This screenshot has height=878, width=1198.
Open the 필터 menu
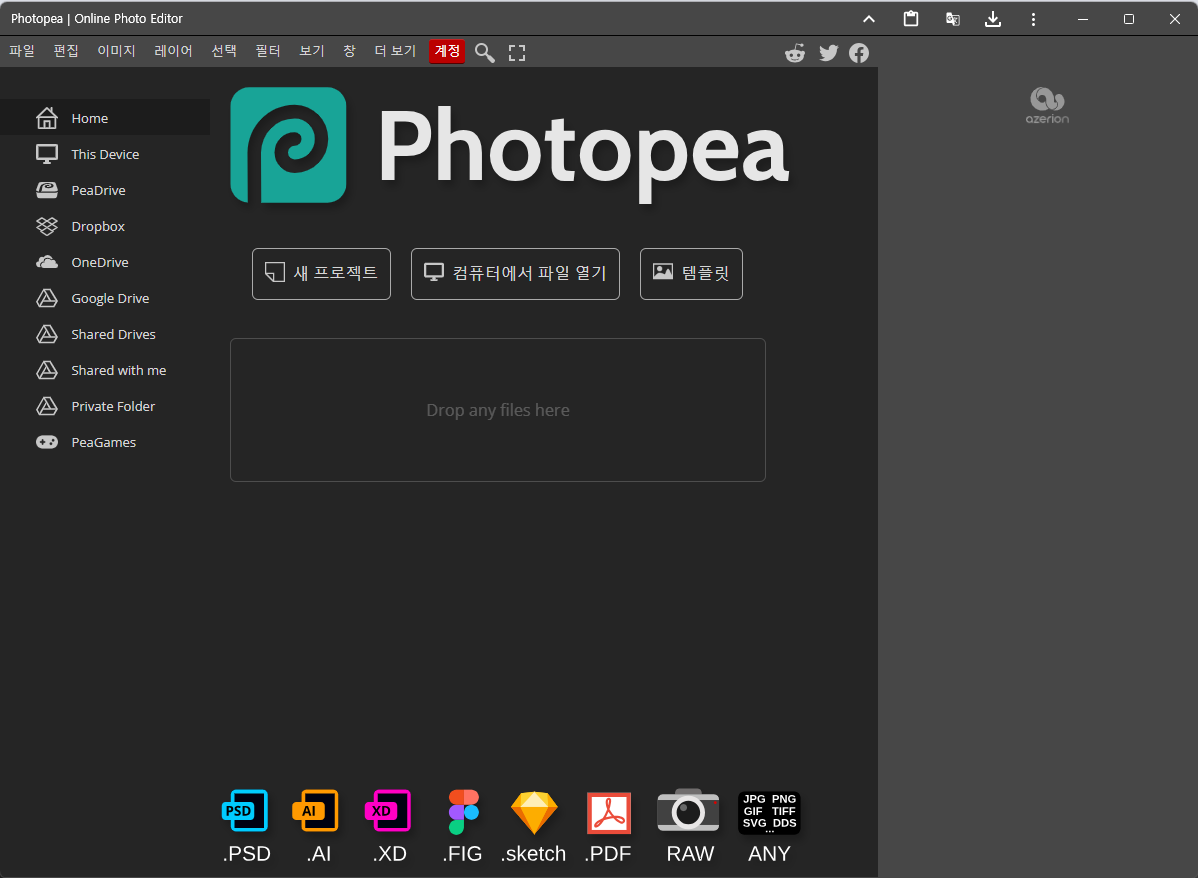[x=268, y=51]
